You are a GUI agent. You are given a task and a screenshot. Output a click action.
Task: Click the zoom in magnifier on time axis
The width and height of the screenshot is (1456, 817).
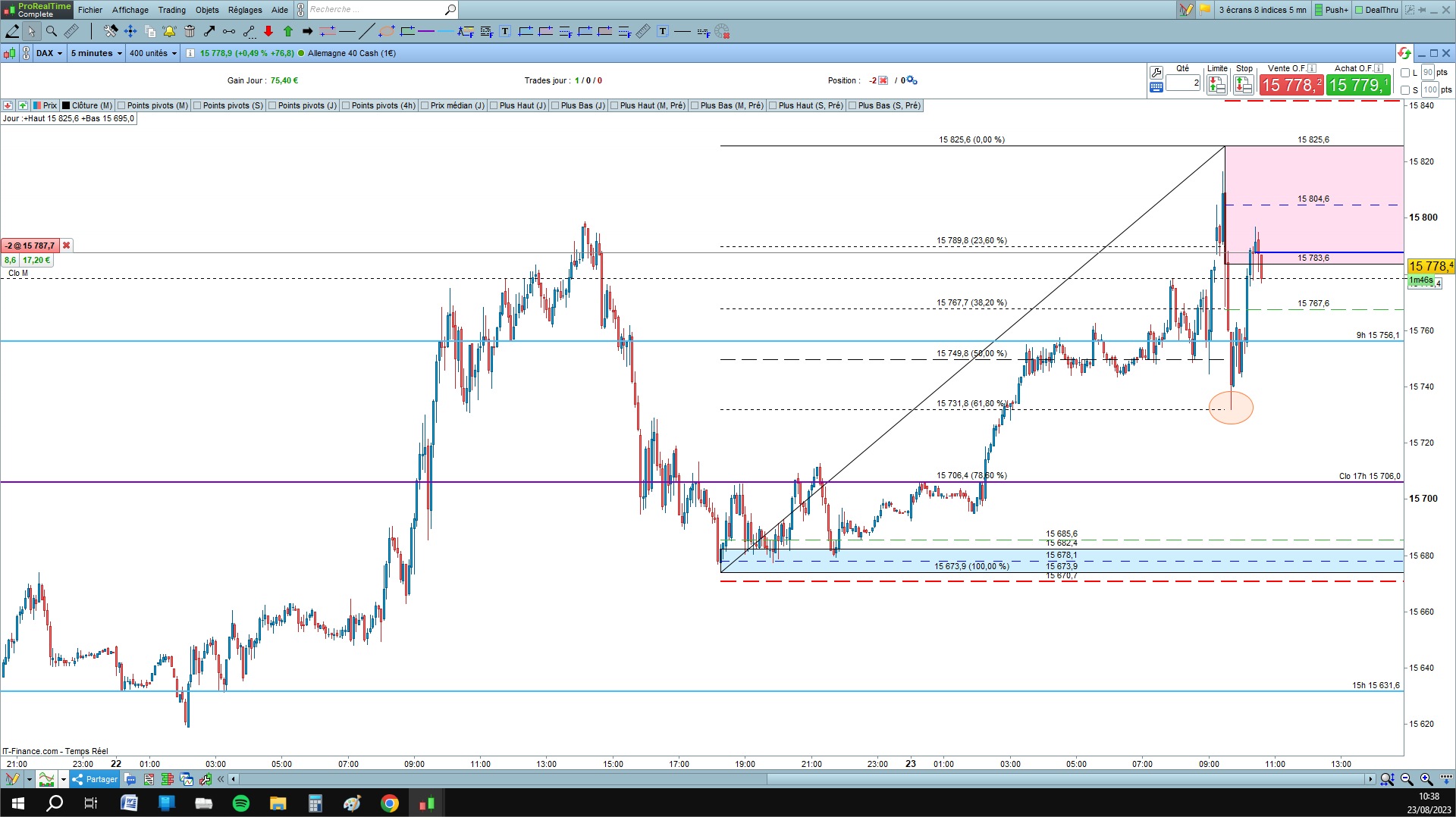point(1426,779)
